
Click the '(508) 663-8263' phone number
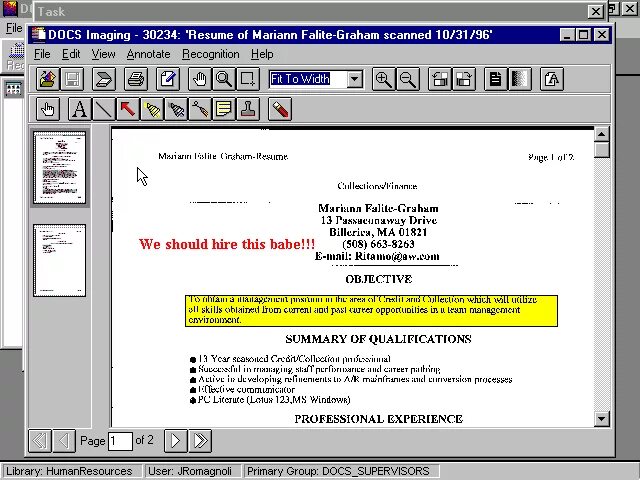(378, 244)
